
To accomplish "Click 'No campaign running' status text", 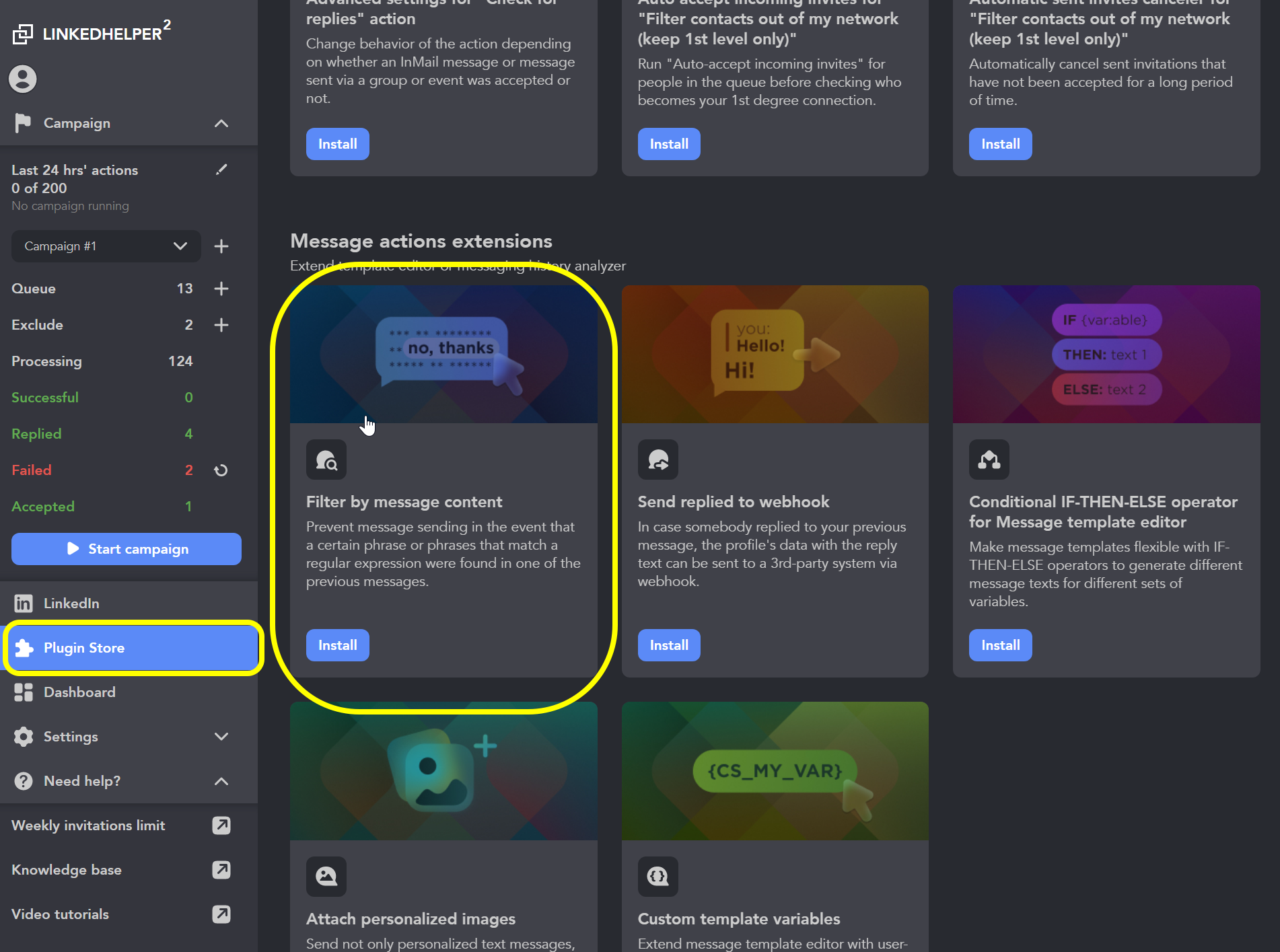I will (70, 206).
